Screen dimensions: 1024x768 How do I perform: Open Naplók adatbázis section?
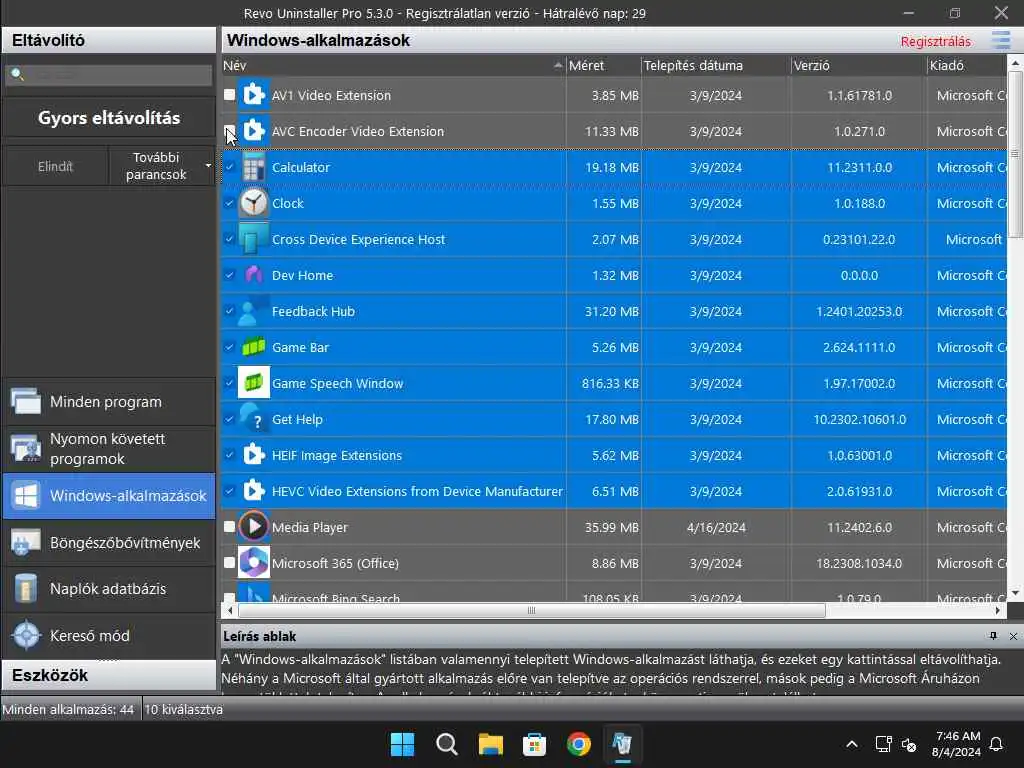point(109,589)
